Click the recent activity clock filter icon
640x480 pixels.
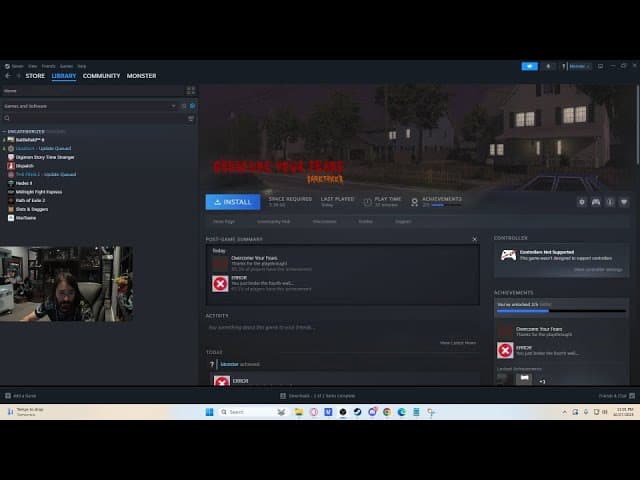point(184,106)
